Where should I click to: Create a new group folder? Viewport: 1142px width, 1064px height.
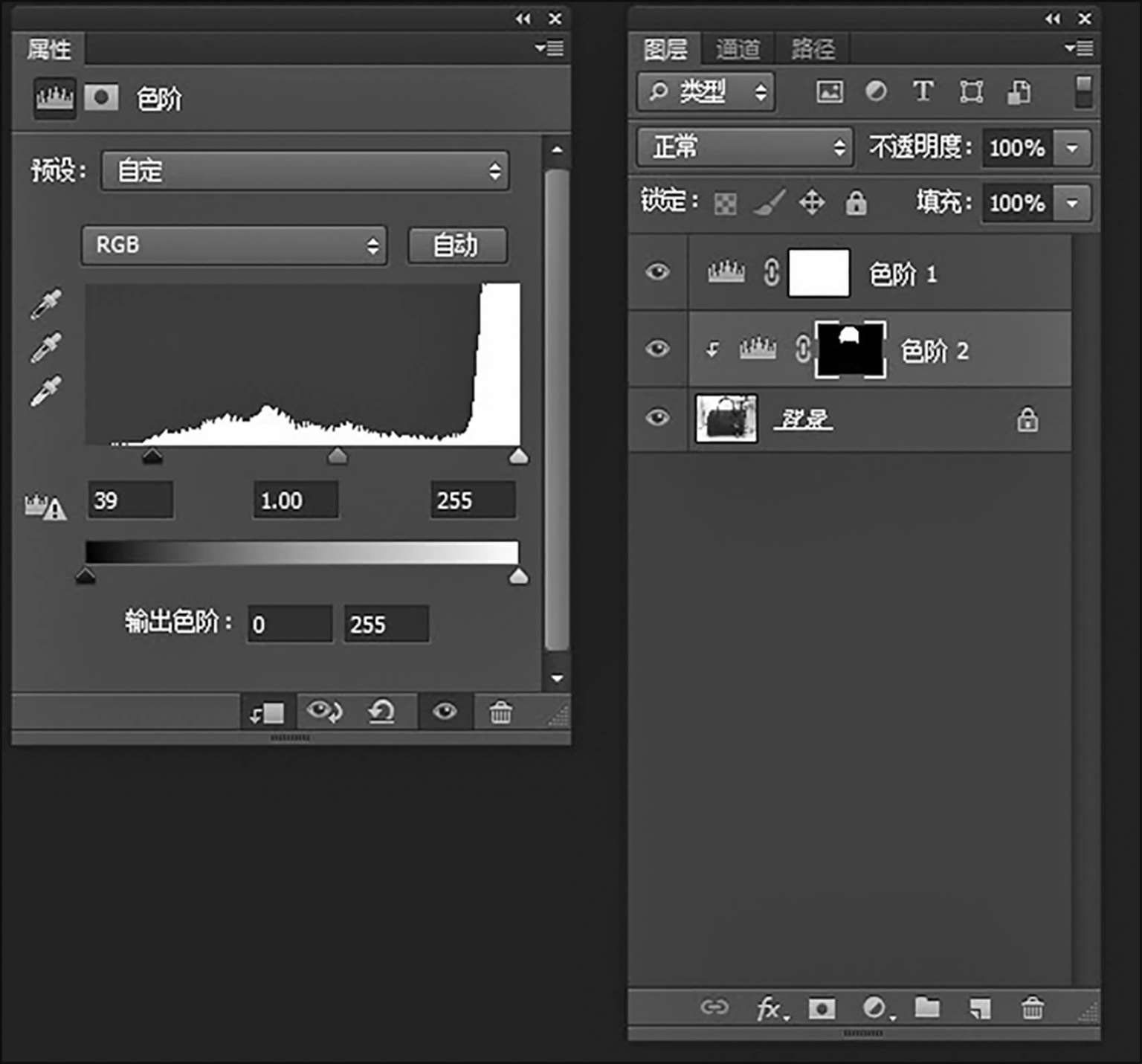tap(927, 1008)
